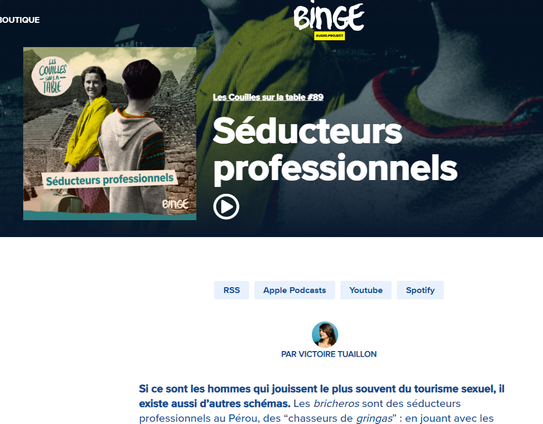The image size is (543, 424).
Task: Listen on Spotify button
Action: coord(420,290)
